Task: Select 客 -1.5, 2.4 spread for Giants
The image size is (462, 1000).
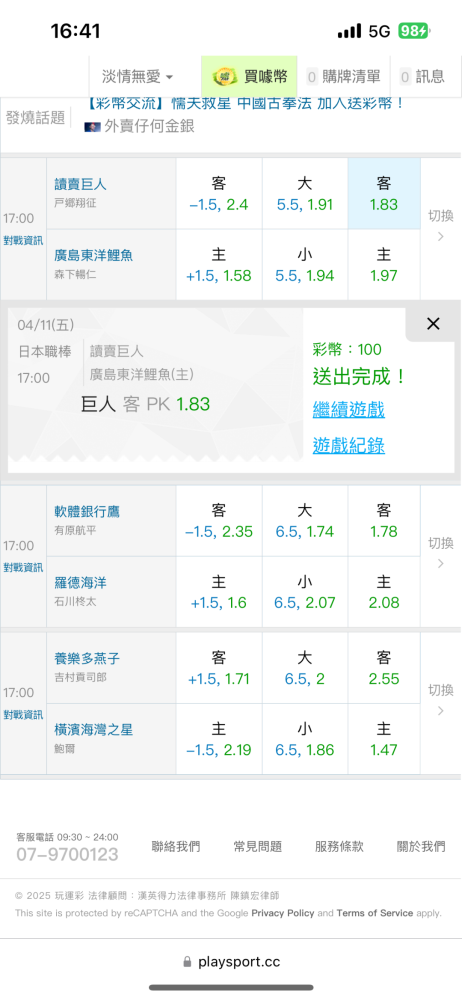Action: point(219,194)
